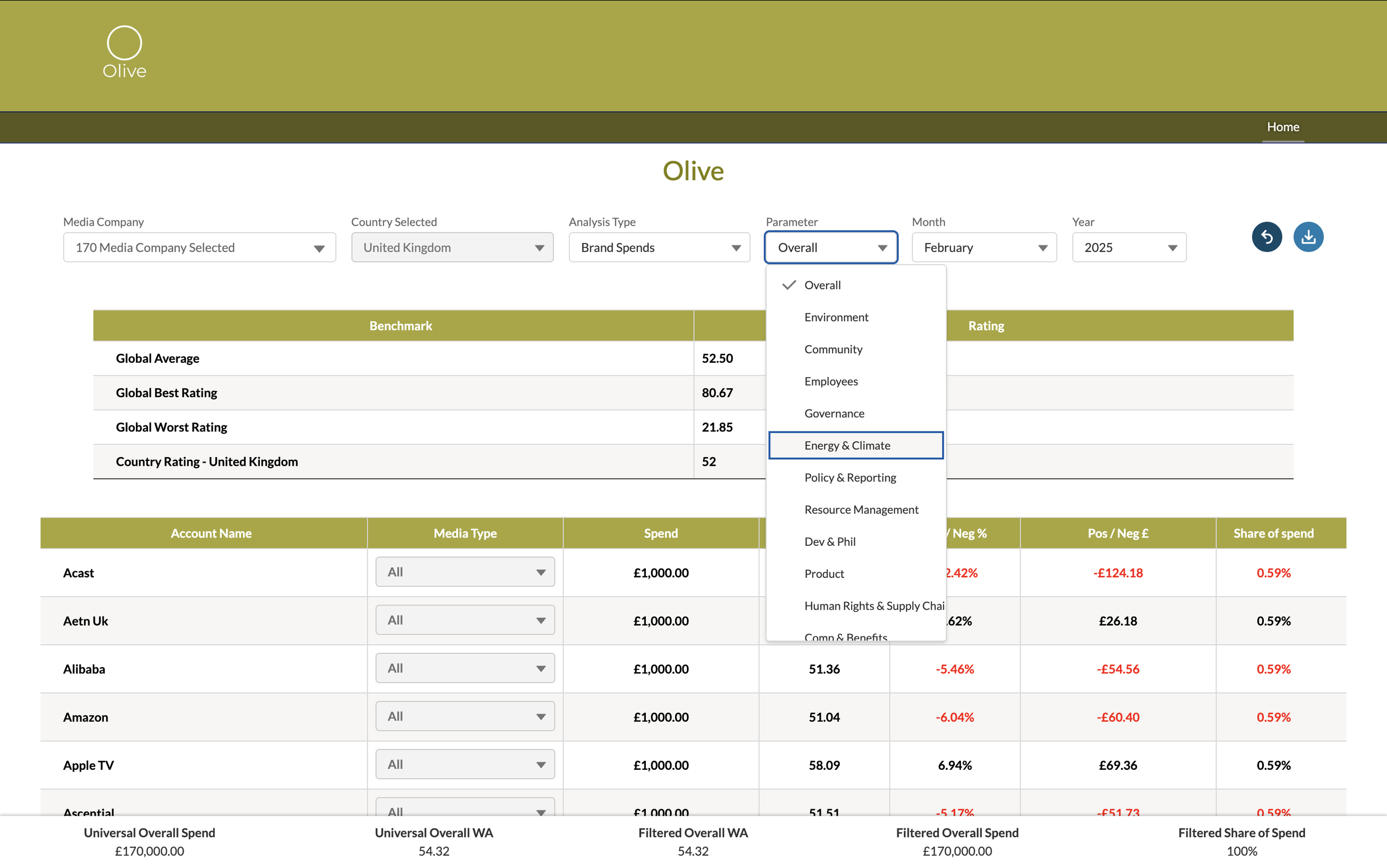This screenshot has height=868, width=1387.
Task: Open the Media Company dropdown
Action: [199, 247]
